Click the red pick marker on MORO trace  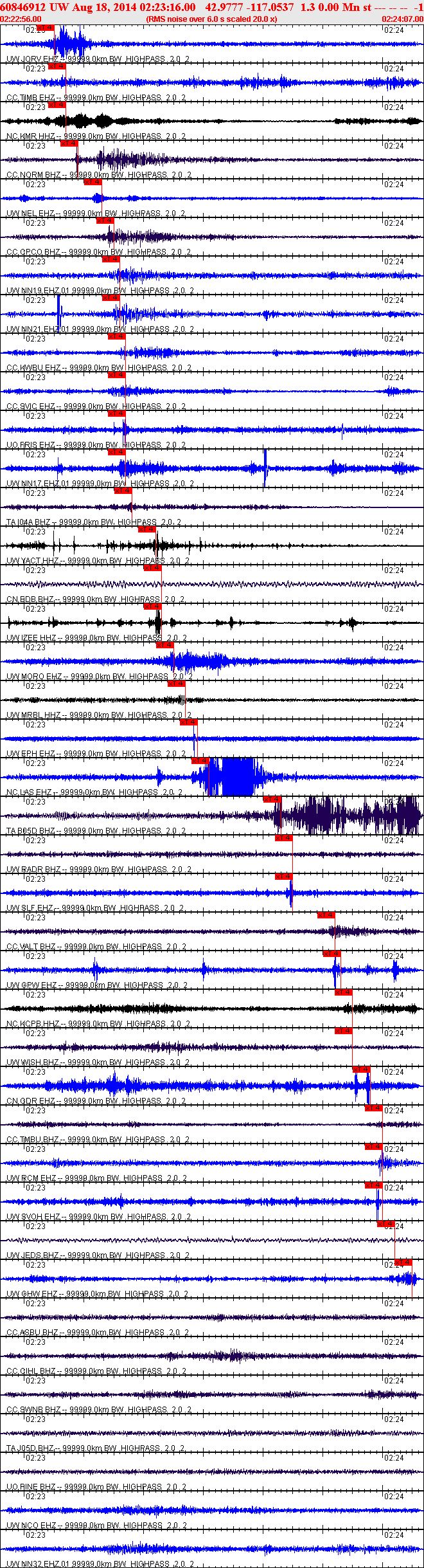tap(164, 645)
